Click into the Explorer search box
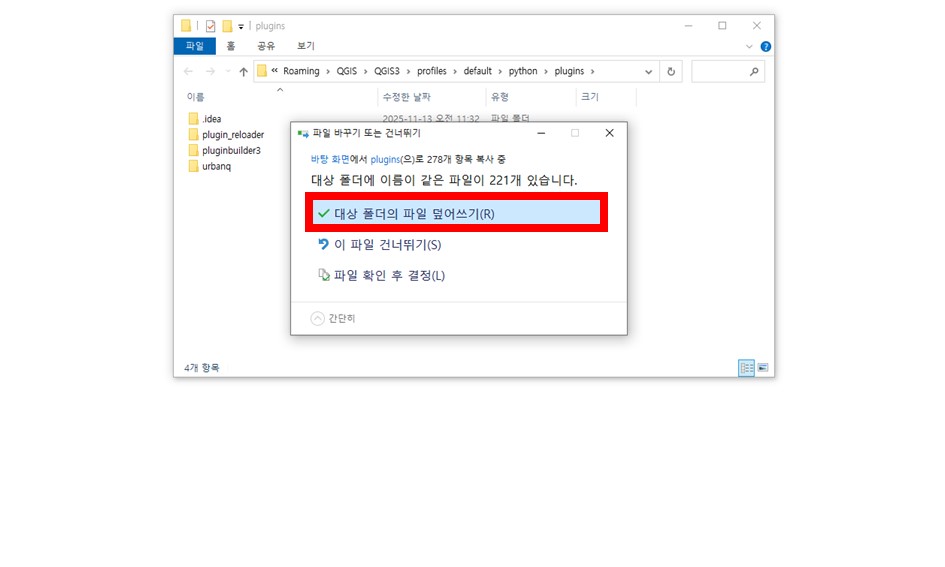 [720, 71]
